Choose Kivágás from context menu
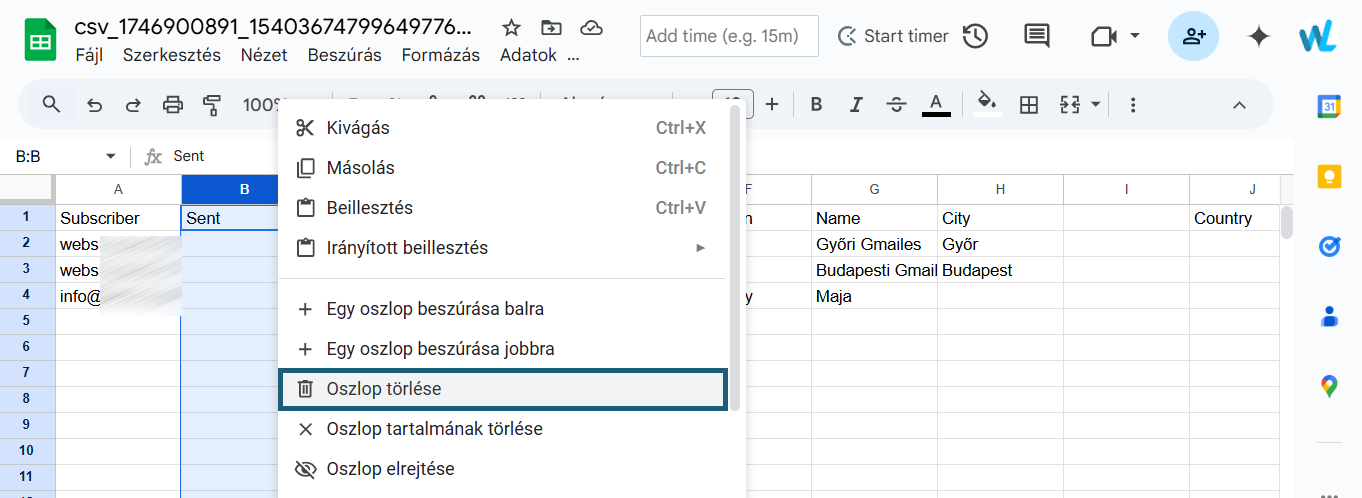The width and height of the screenshot is (1362, 498). click(502, 128)
